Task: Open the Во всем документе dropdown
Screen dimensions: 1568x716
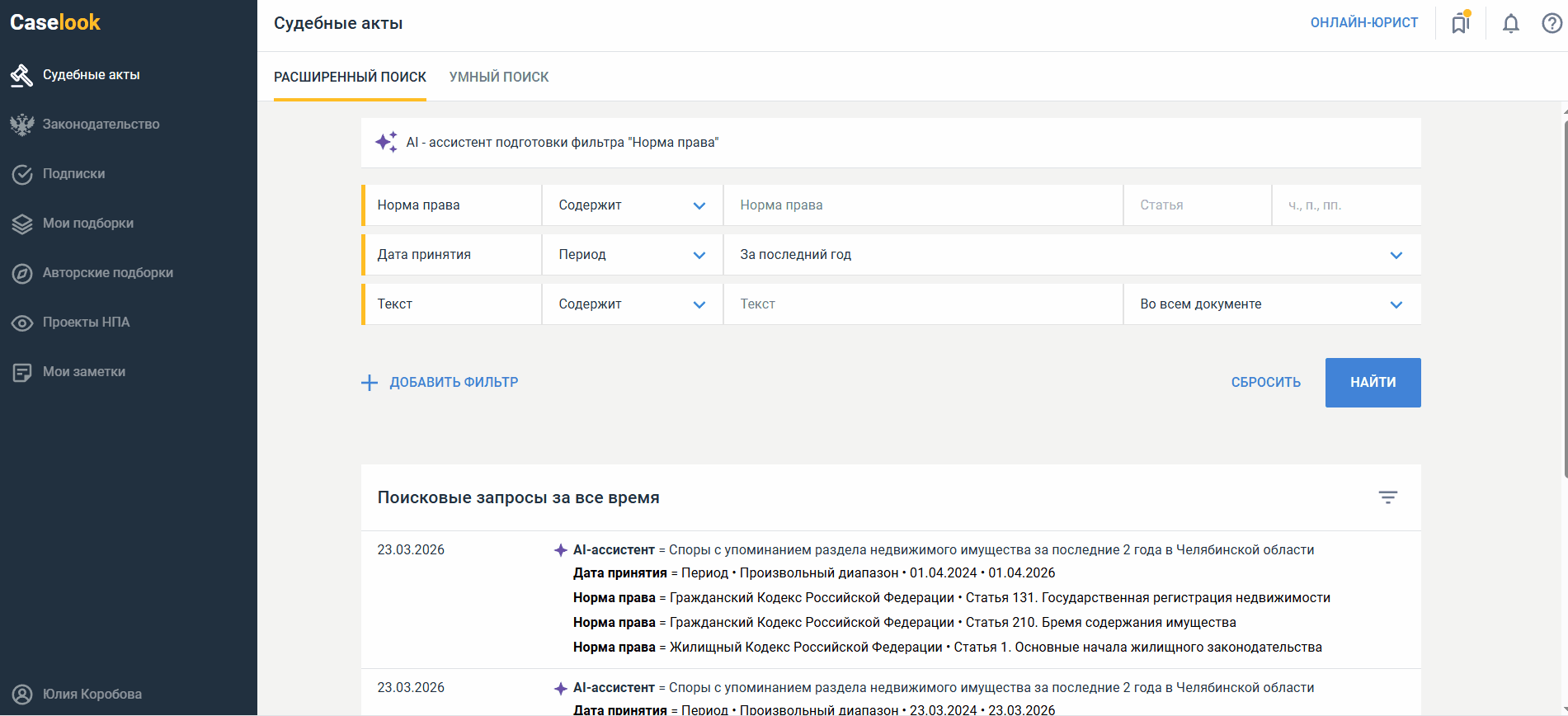Action: (x=1271, y=304)
